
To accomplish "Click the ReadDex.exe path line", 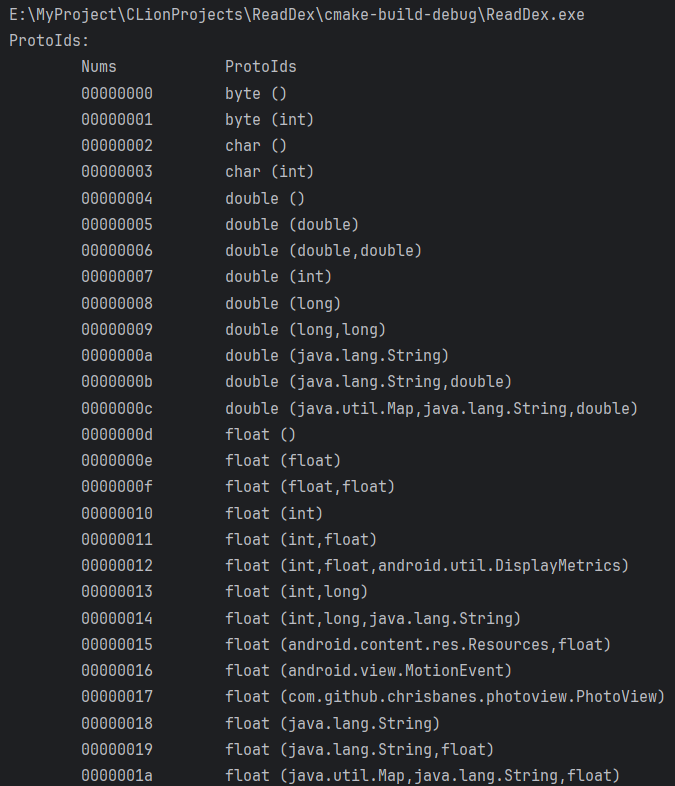I will pos(297,15).
